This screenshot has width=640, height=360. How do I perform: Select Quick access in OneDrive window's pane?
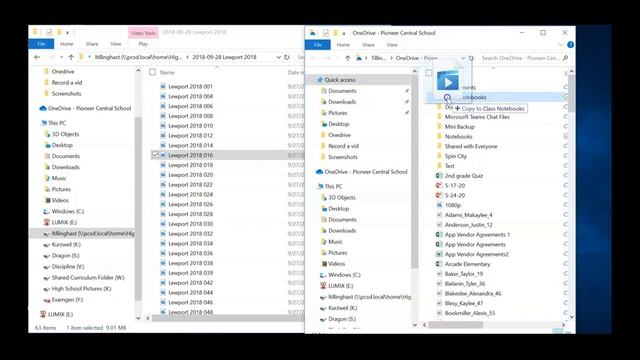[x=340, y=80]
